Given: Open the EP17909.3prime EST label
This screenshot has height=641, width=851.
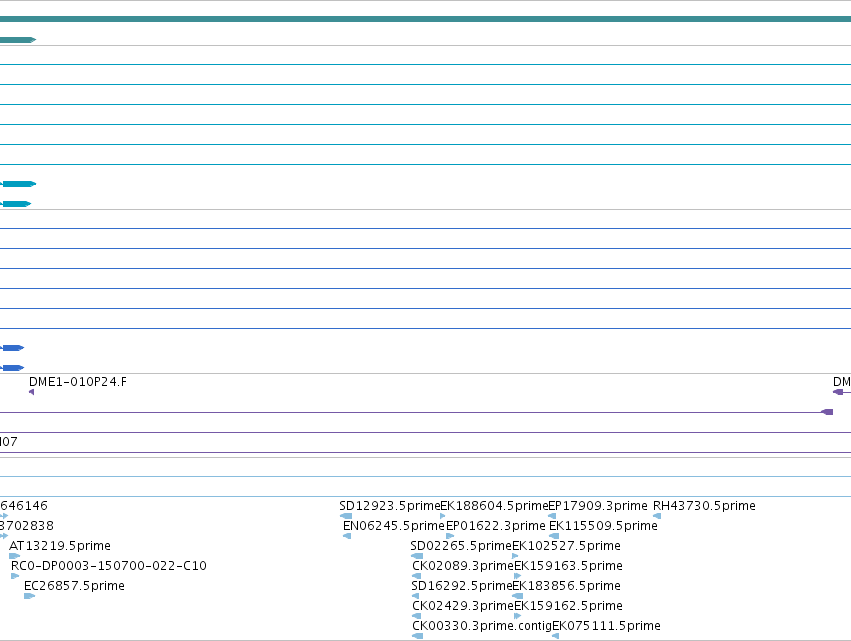Looking at the screenshot, I should point(598,506).
